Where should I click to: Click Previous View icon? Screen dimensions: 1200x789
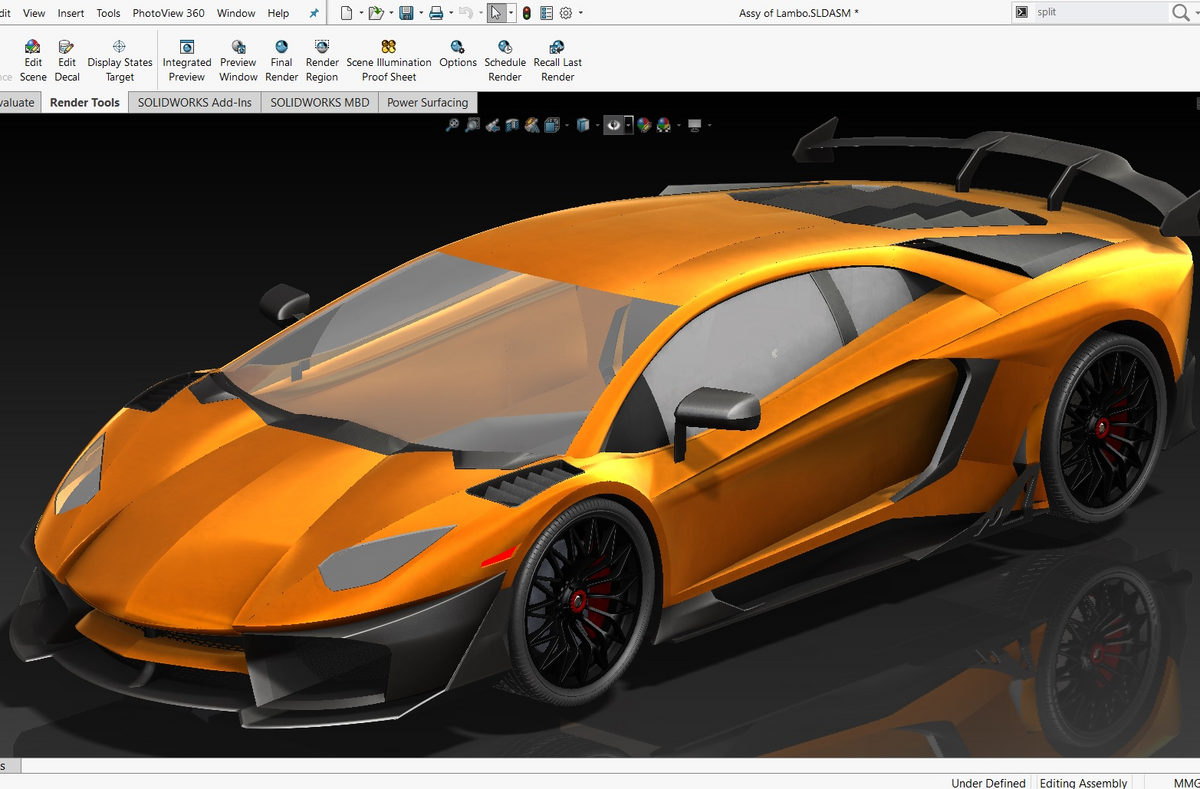(x=492, y=125)
